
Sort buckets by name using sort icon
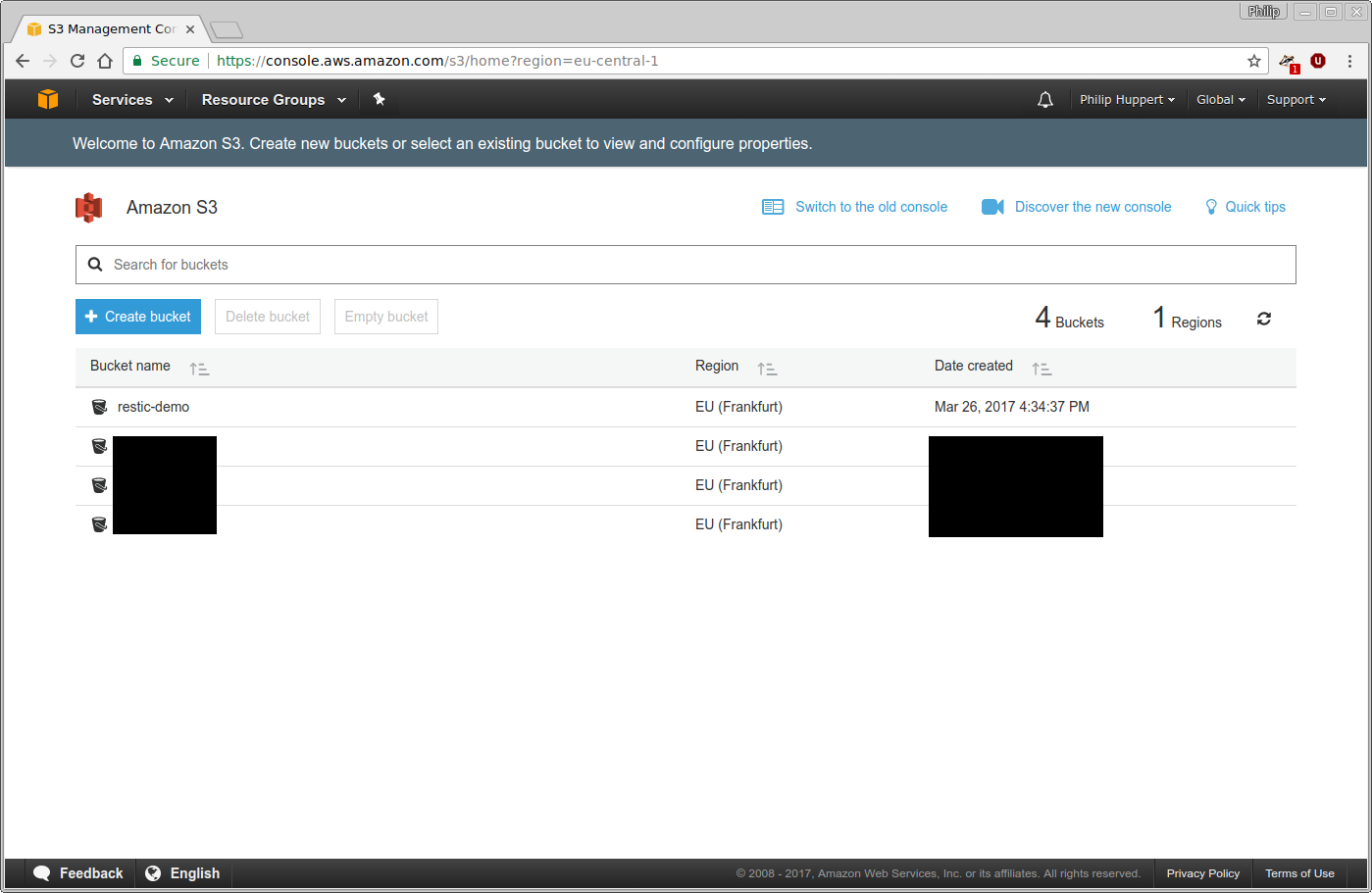(199, 370)
